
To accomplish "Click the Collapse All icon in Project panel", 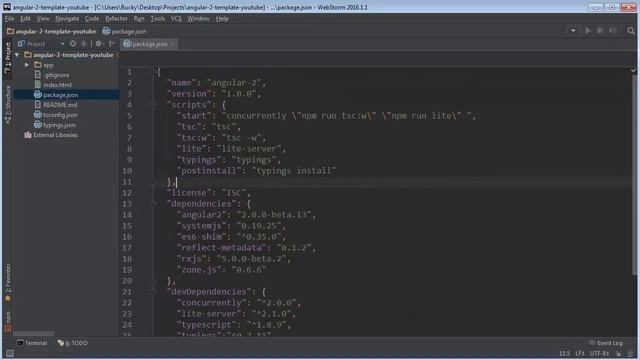I will pos(84,44).
